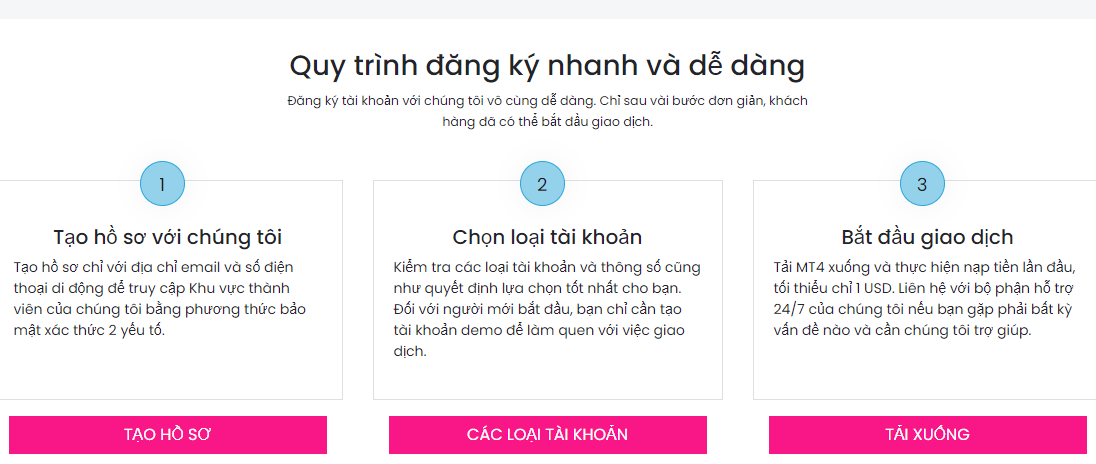1096x464 pixels.
Task: Click the 'Tạo hồ sơ với chúng tôi' heading
Action: click(x=168, y=238)
